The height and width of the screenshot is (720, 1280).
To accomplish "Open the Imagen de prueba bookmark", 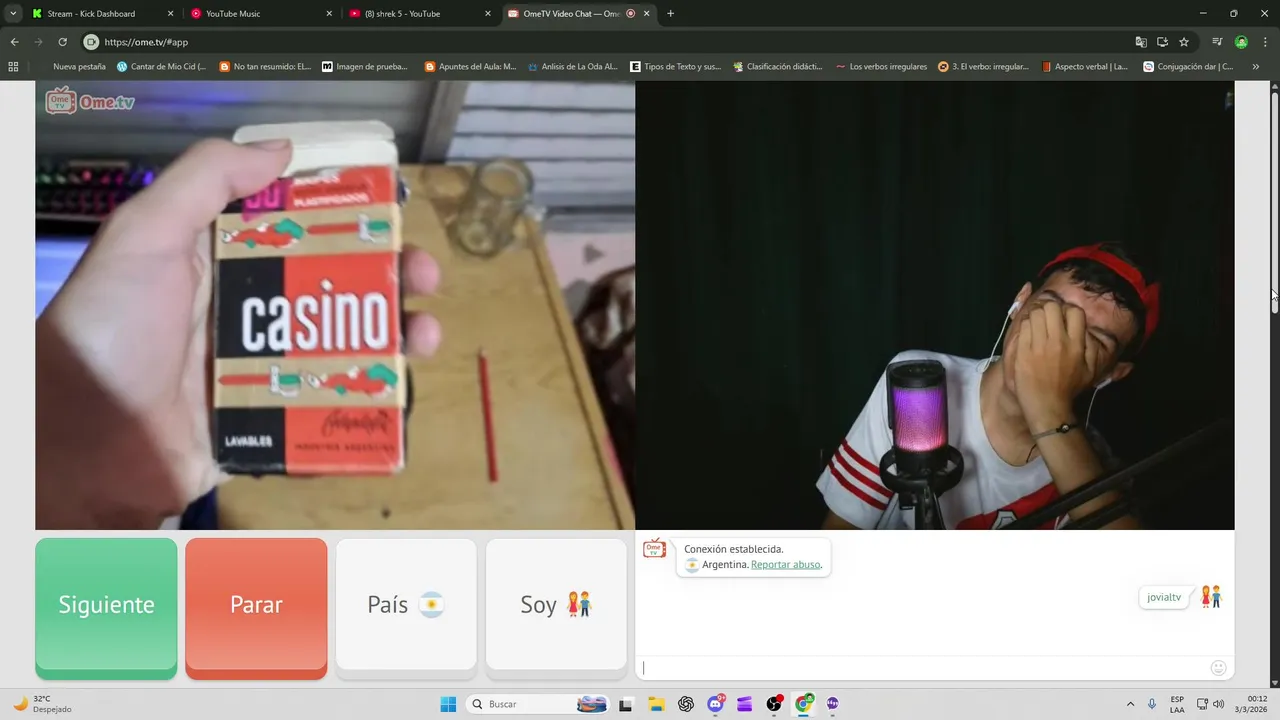I will click(365, 67).
